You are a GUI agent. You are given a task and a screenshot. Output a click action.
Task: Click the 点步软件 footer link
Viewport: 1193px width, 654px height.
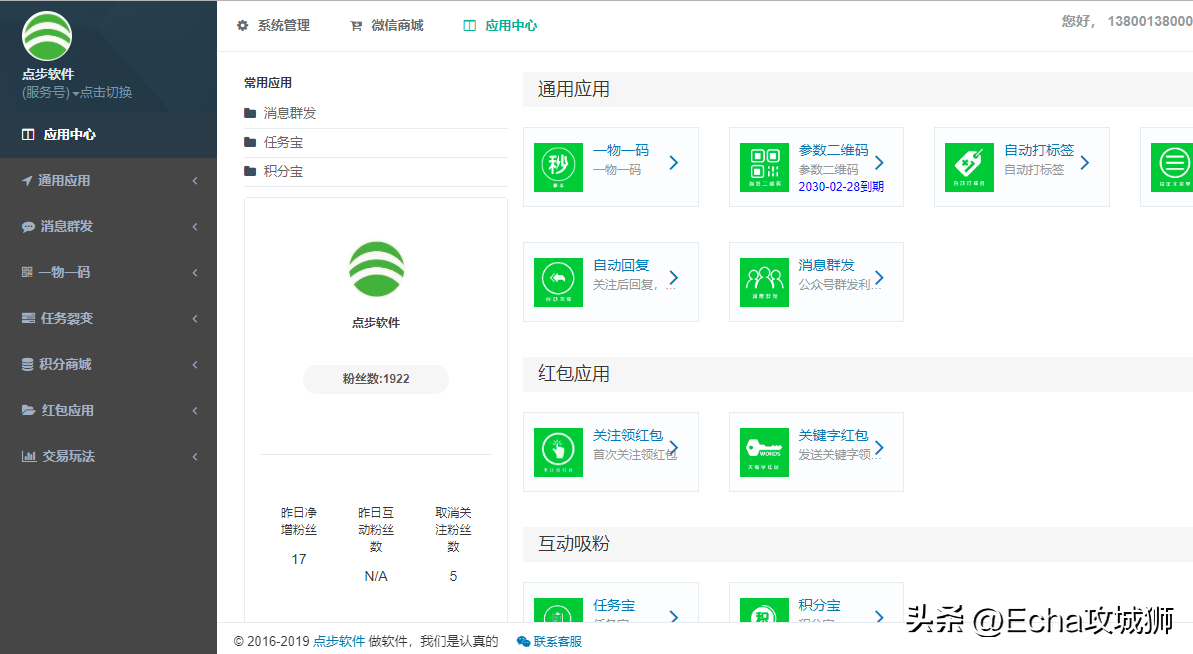339,642
